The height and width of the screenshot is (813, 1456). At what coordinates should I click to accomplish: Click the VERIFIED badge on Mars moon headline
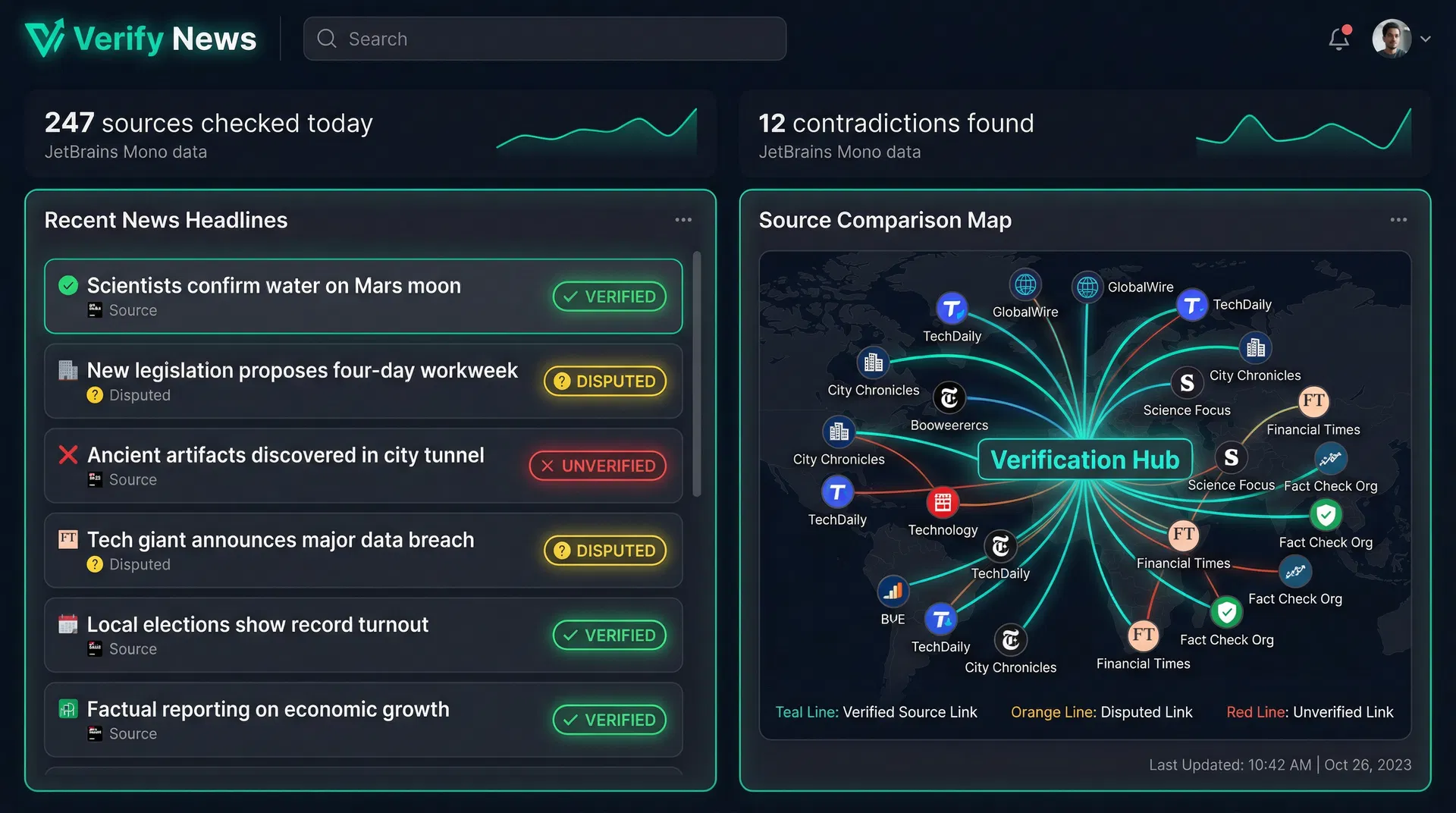(609, 297)
